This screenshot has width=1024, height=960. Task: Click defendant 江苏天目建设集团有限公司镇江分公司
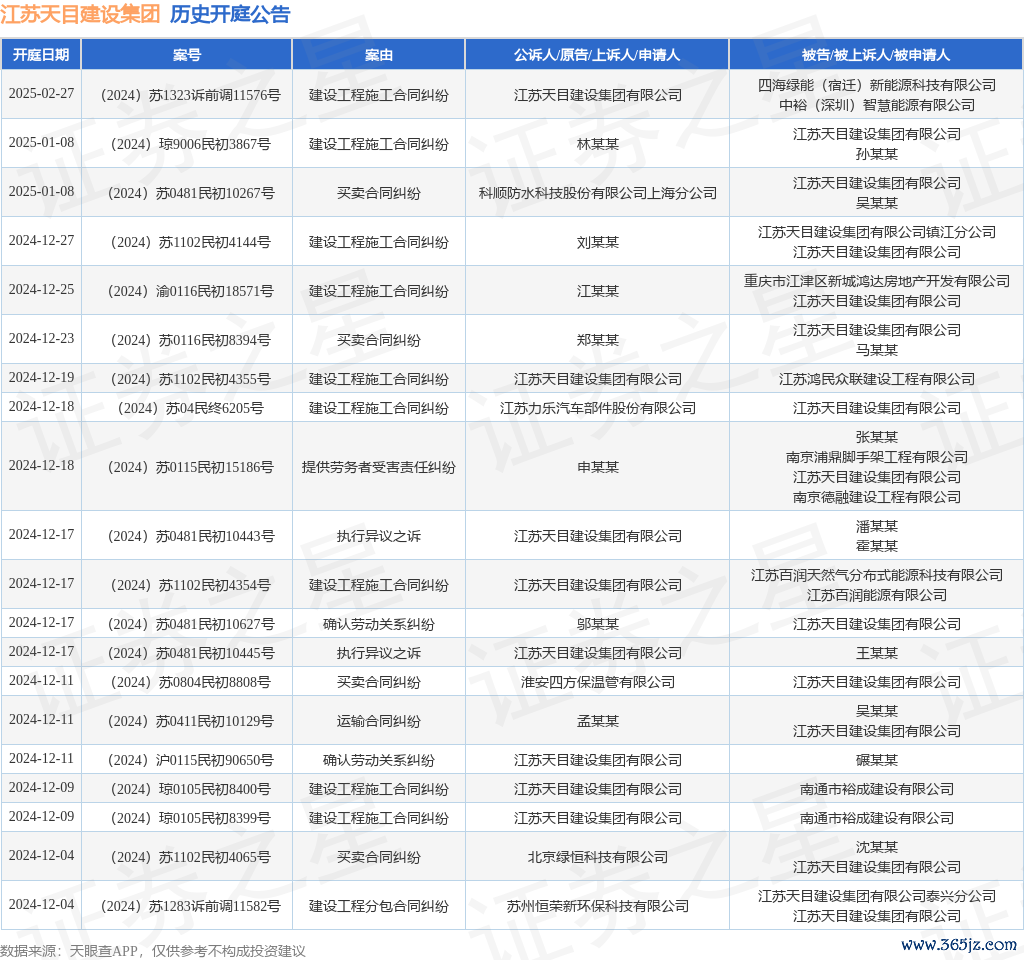click(876, 232)
